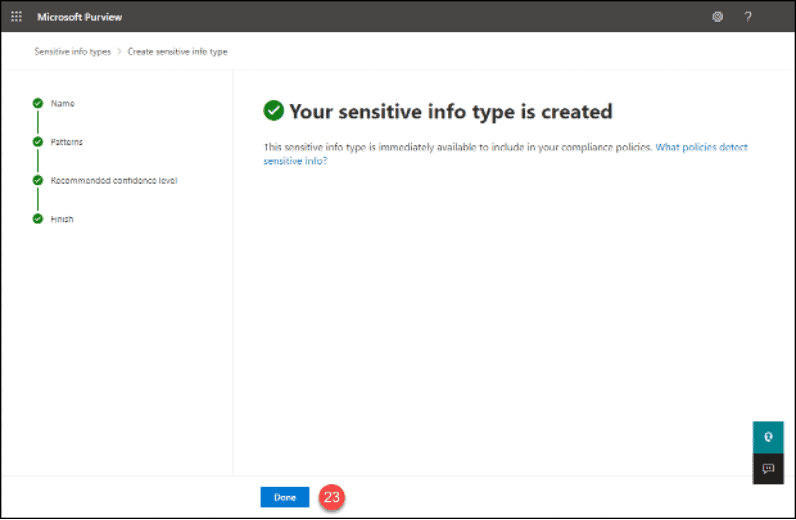Select Recommended confidence level step
This screenshot has height=520, width=796.
tap(114, 180)
